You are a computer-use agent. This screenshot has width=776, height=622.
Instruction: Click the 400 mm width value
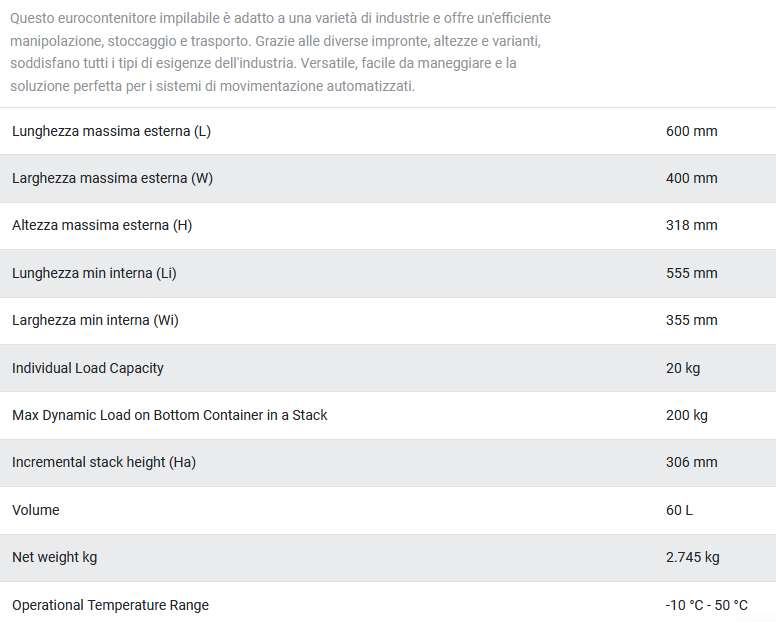(x=691, y=178)
